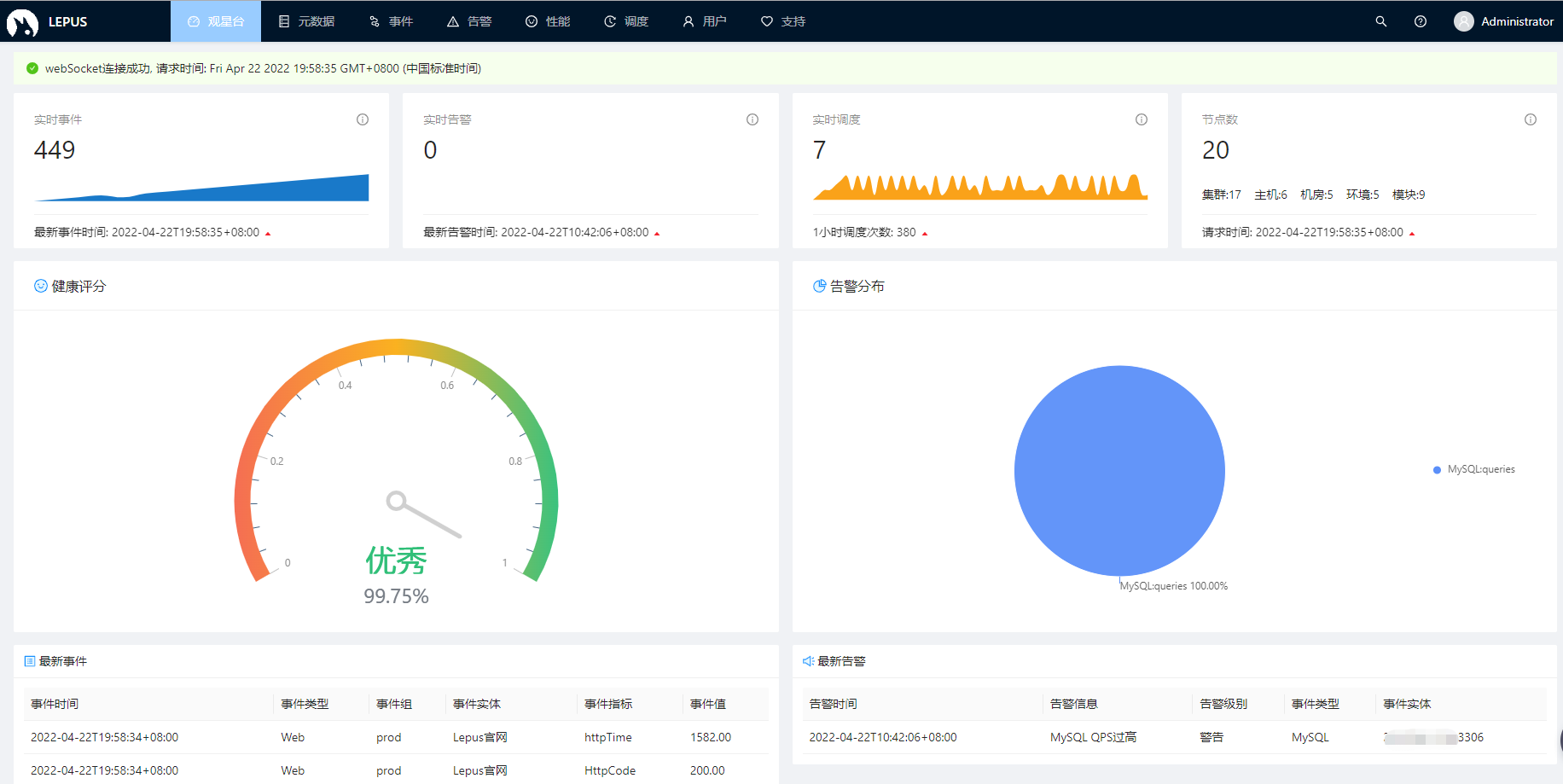The image size is (1563, 784).
Task: Click the webSocket连接成功 status message
Action: coord(263,68)
